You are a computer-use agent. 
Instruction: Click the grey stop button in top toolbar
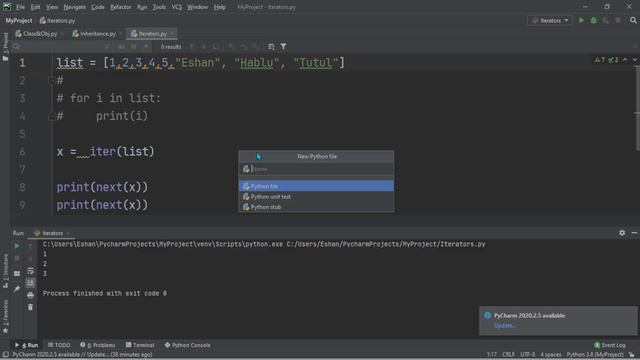(618, 20)
